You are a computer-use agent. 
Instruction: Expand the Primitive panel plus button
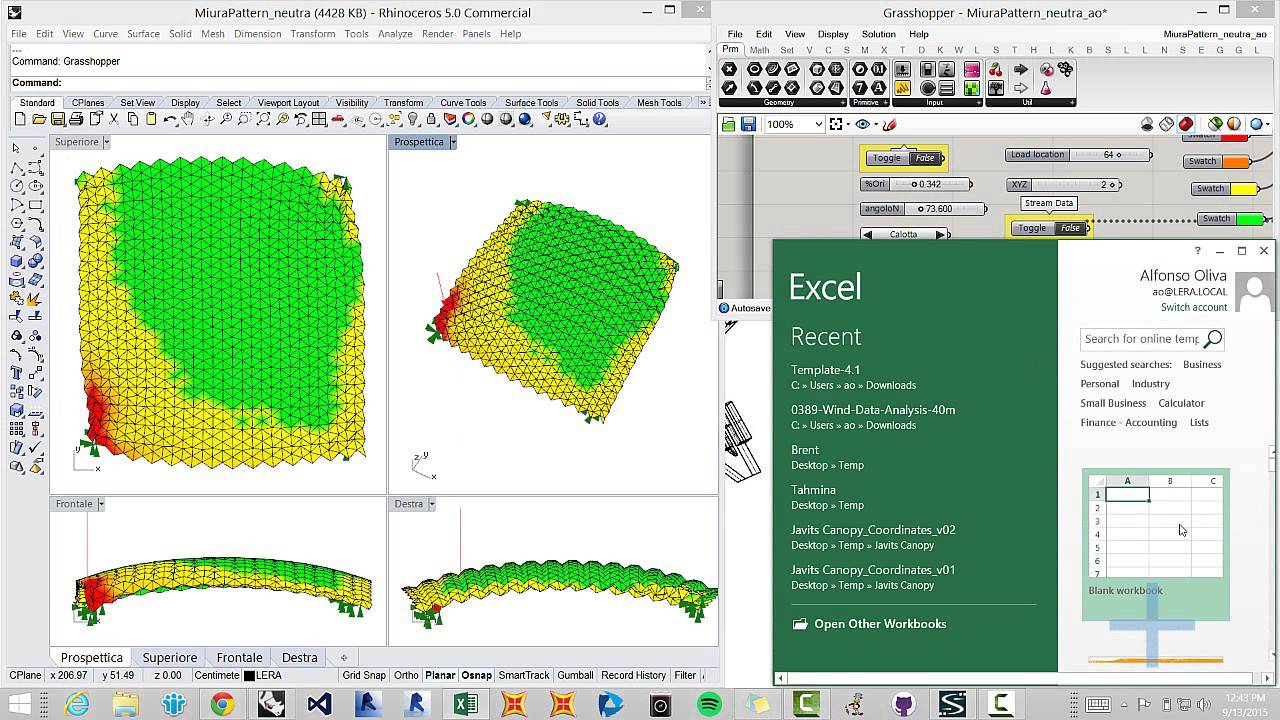(x=886, y=102)
